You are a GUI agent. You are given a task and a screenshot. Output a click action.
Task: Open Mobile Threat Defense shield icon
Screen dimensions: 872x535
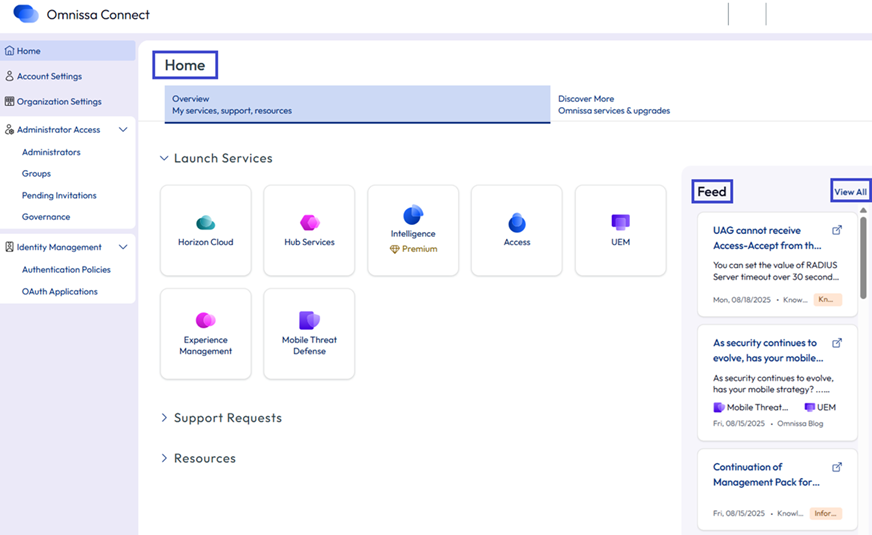tap(310, 320)
